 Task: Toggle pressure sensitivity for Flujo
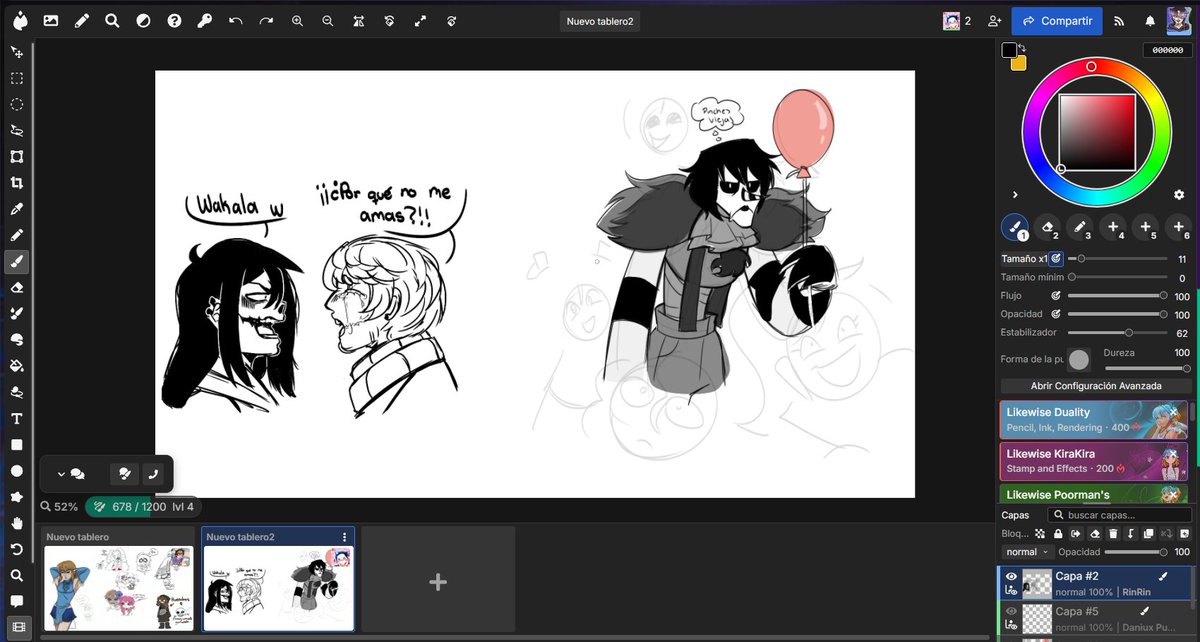[1055, 295]
